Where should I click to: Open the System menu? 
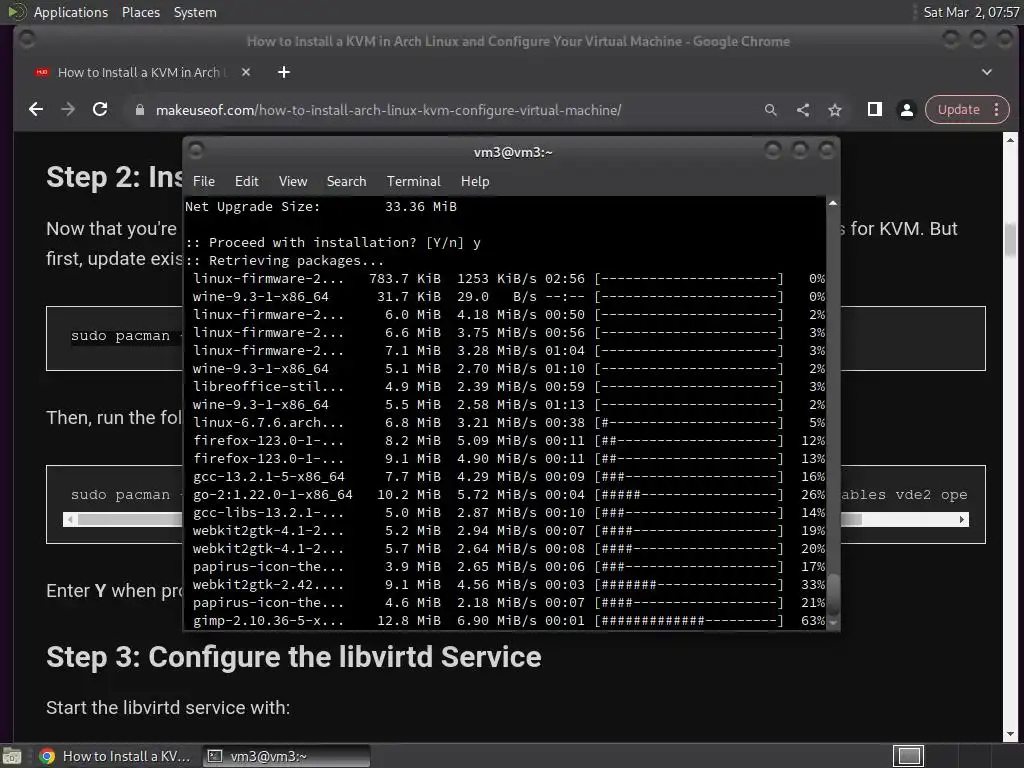click(x=195, y=12)
